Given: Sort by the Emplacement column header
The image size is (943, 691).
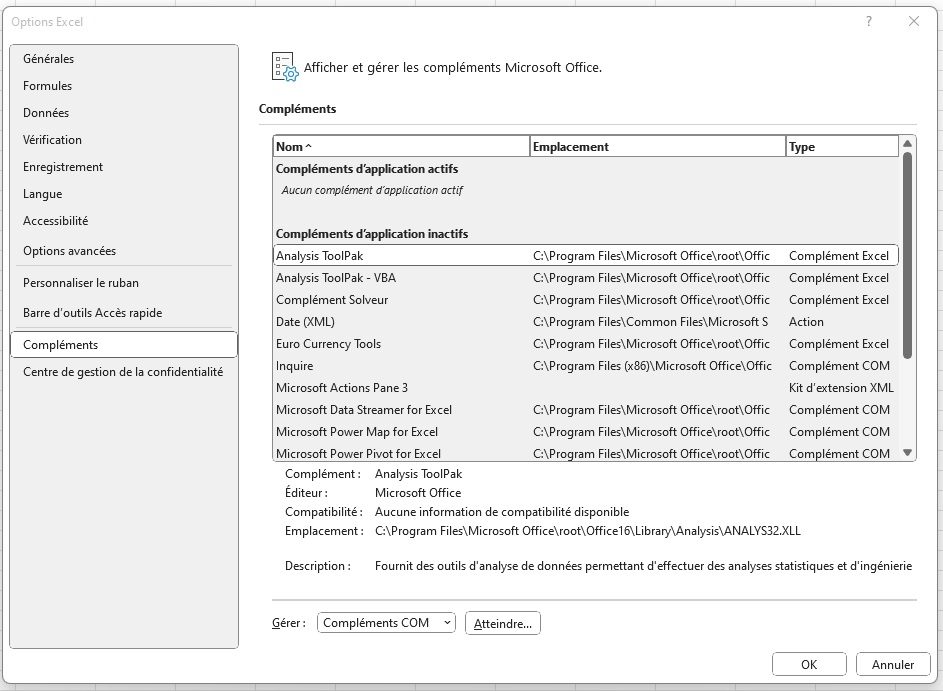Looking at the screenshot, I should [657, 147].
